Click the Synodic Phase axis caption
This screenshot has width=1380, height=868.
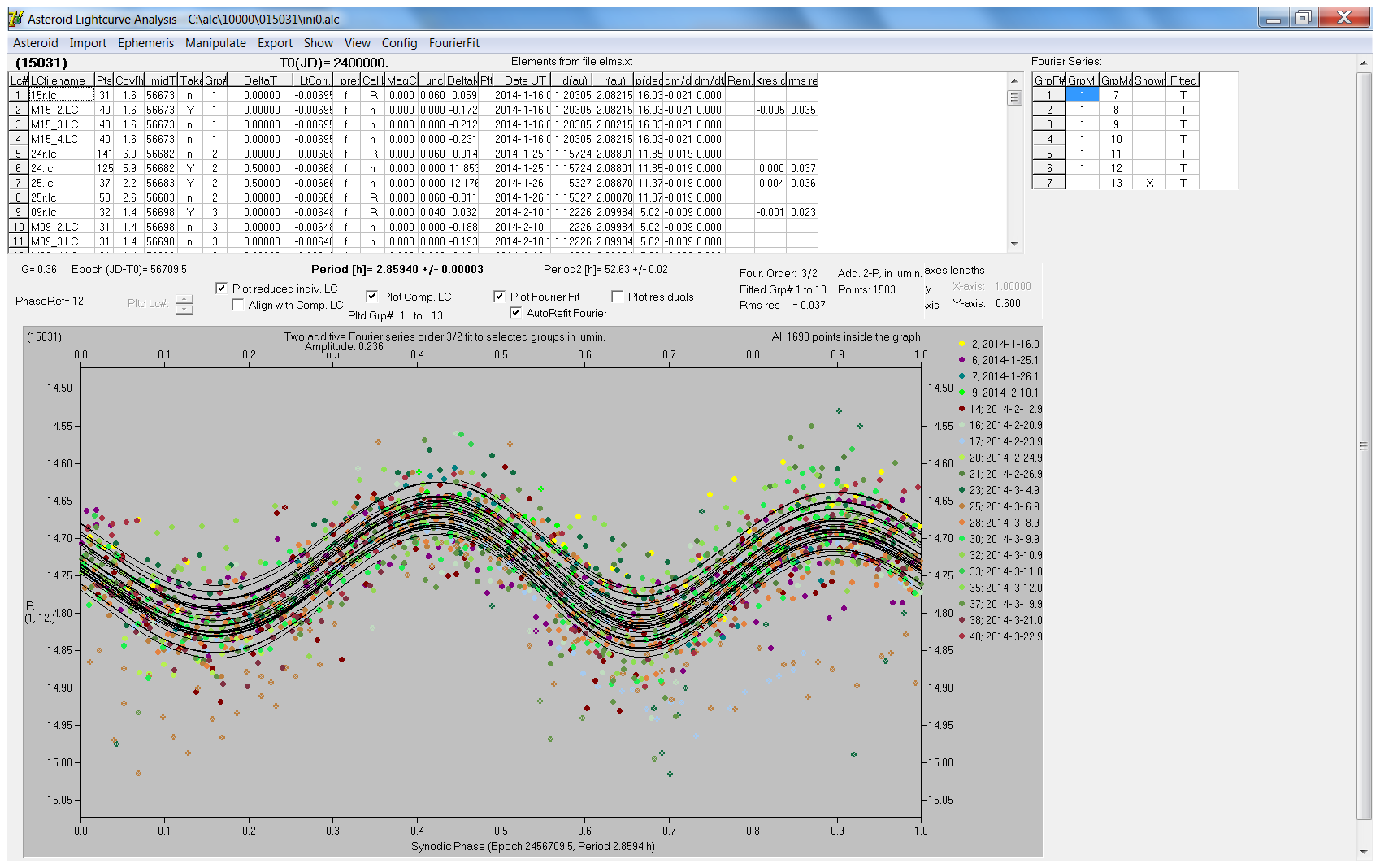click(533, 846)
